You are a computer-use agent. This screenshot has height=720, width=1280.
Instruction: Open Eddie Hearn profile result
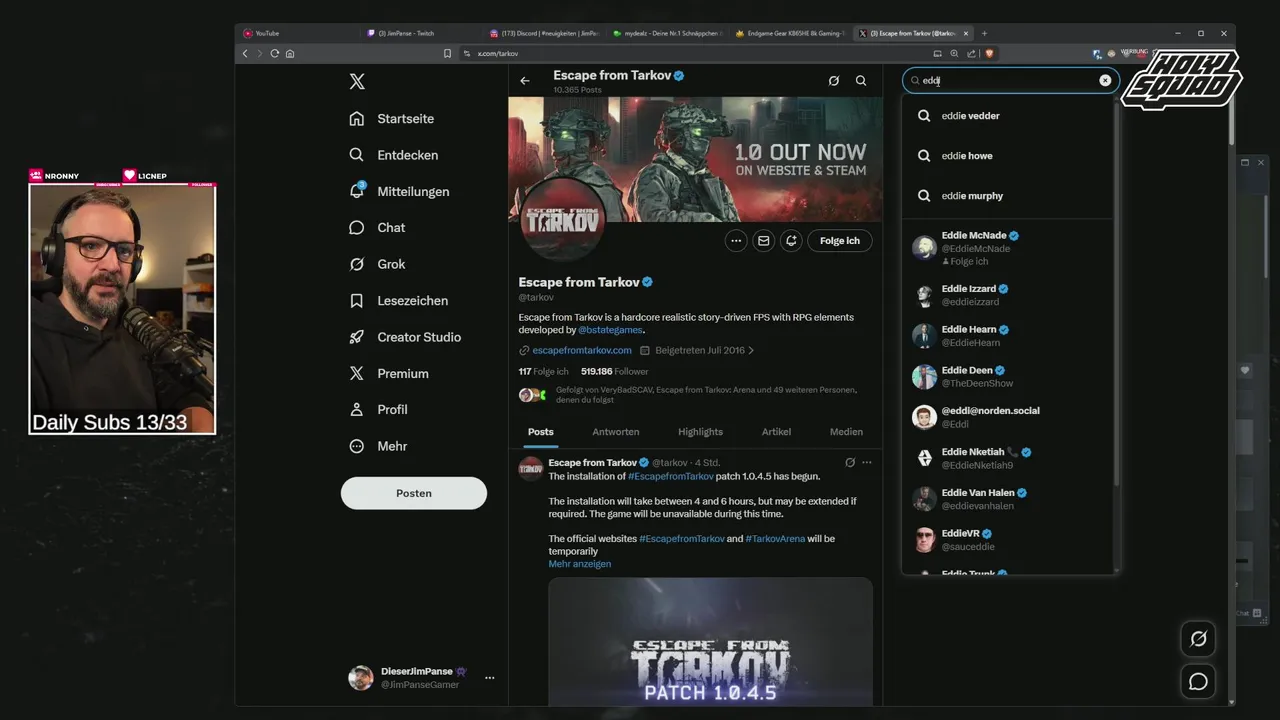(x=1008, y=336)
